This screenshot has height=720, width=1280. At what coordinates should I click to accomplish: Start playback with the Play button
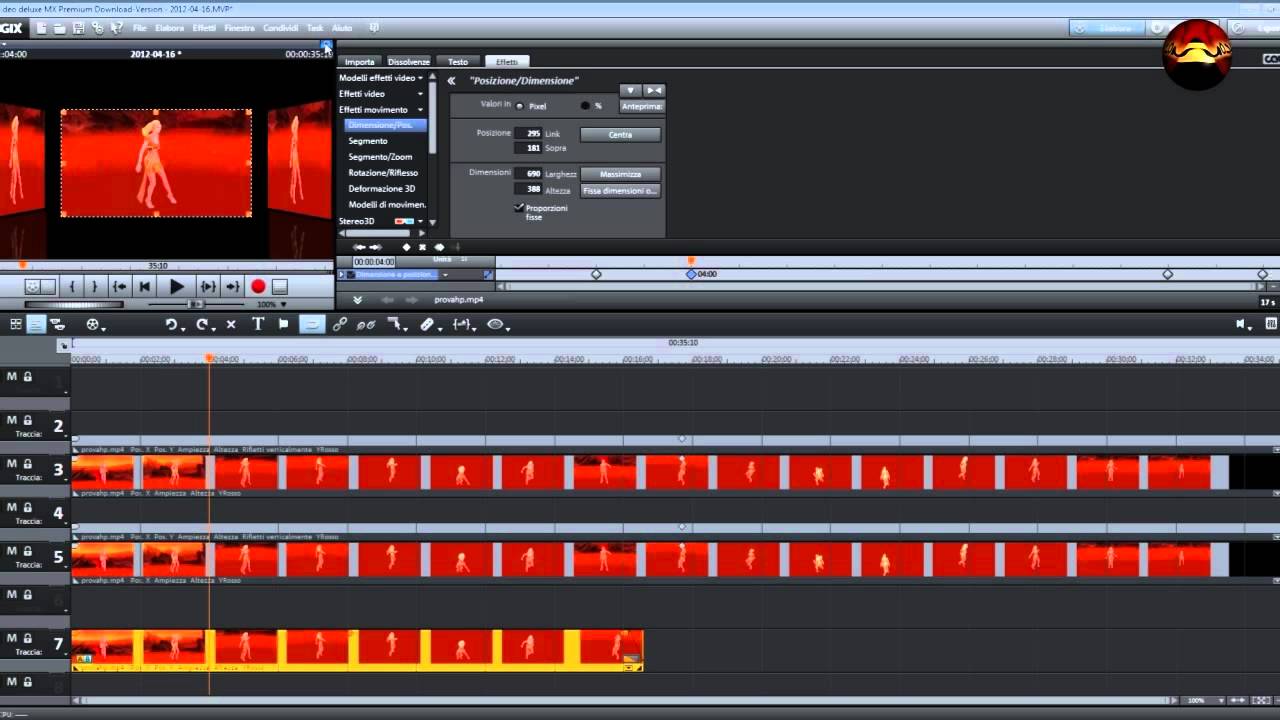point(176,286)
